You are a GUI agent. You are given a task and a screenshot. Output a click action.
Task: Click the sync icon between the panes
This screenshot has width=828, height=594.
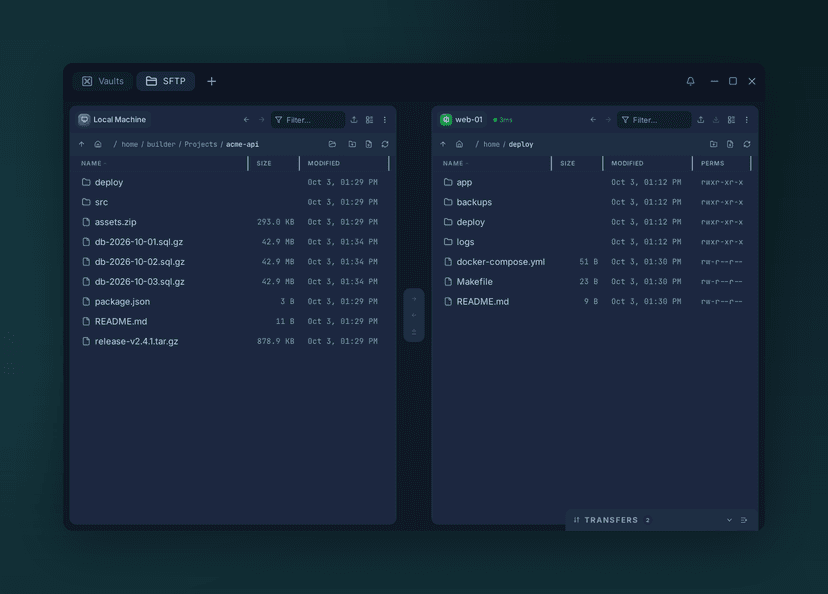coord(414,332)
